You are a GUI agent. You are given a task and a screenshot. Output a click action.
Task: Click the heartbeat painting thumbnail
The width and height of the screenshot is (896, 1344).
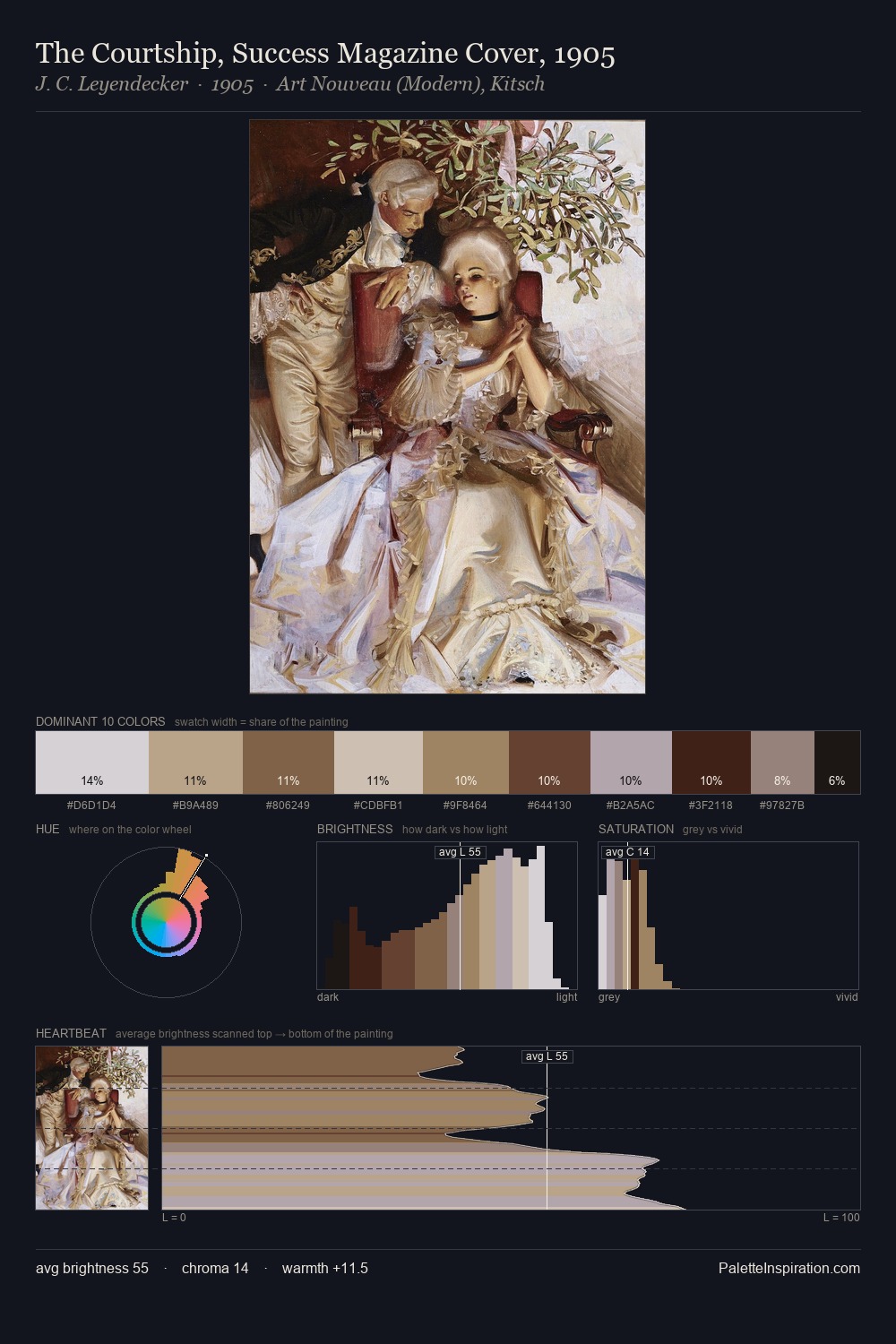click(92, 1128)
